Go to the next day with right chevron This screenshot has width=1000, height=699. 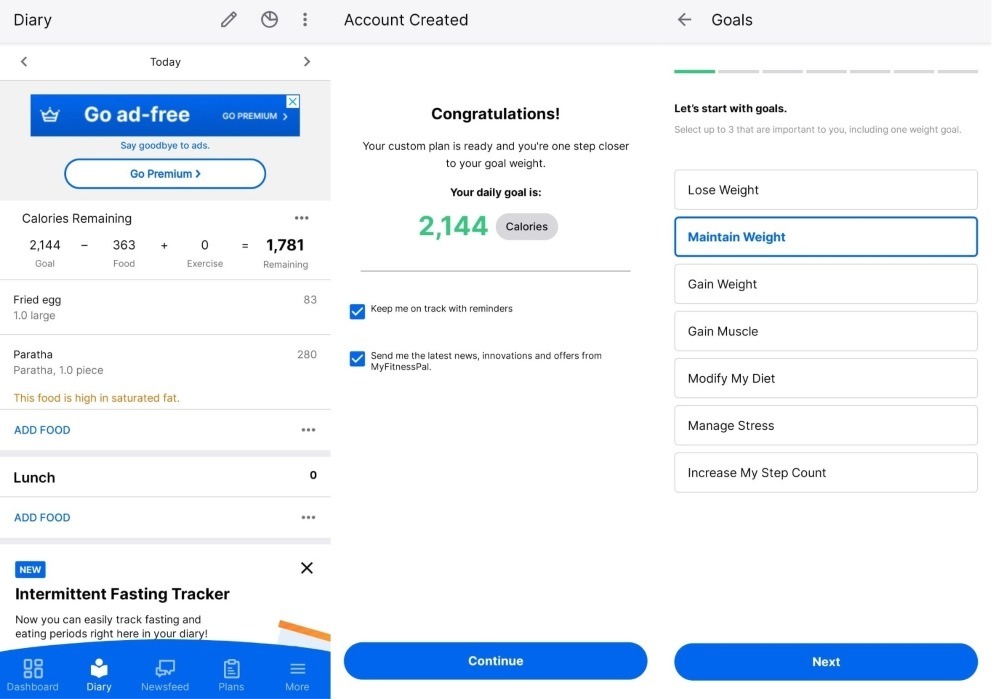(307, 61)
